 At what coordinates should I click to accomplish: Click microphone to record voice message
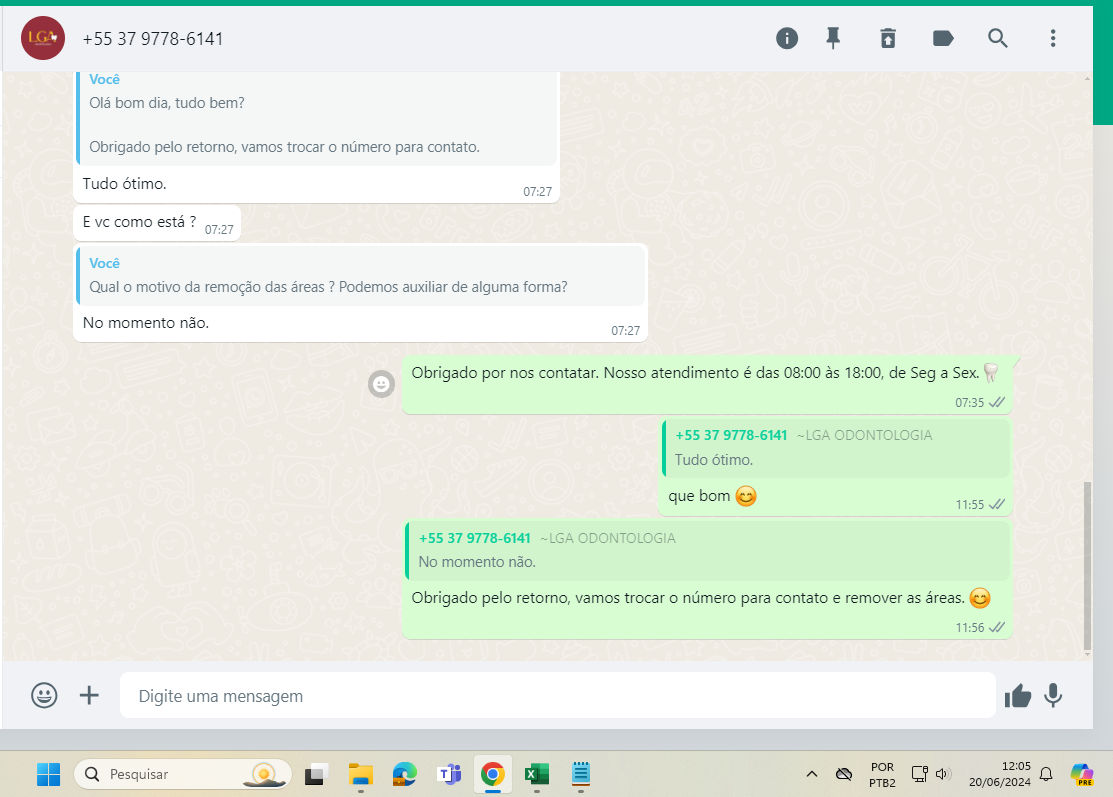(x=1053, y=696)
